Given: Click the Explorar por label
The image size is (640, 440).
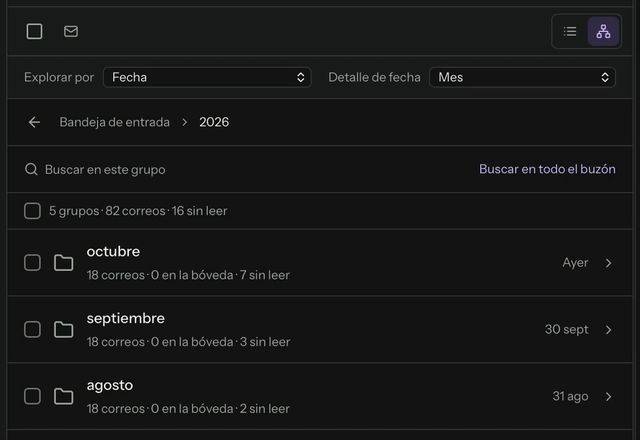Looking at the screenshot, I should (x=59, y=77).
